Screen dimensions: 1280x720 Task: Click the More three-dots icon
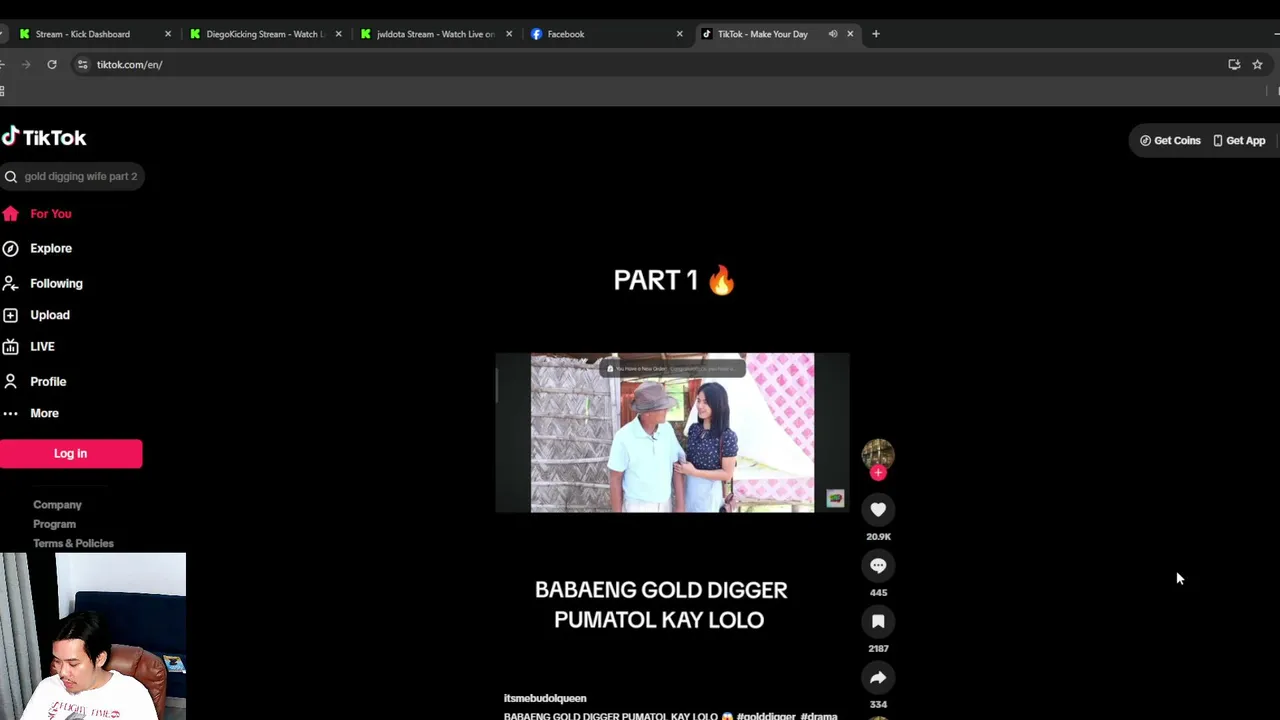[10, 413]
